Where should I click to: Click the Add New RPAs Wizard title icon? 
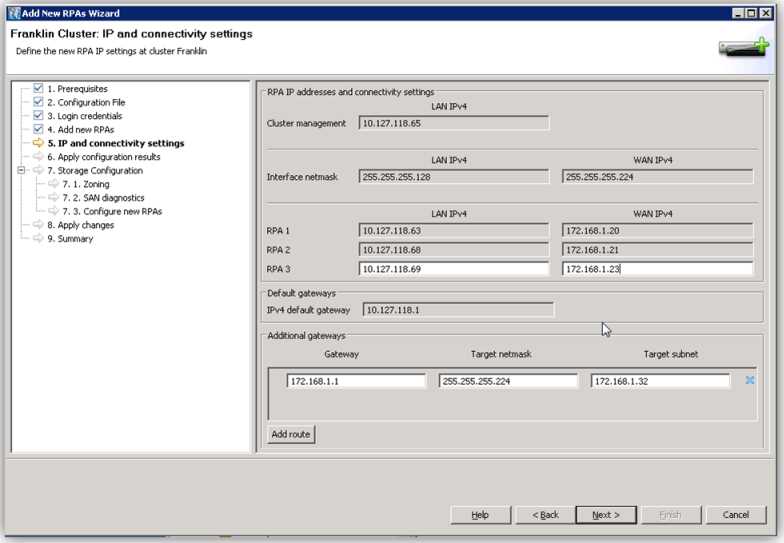tap(14, 13)
